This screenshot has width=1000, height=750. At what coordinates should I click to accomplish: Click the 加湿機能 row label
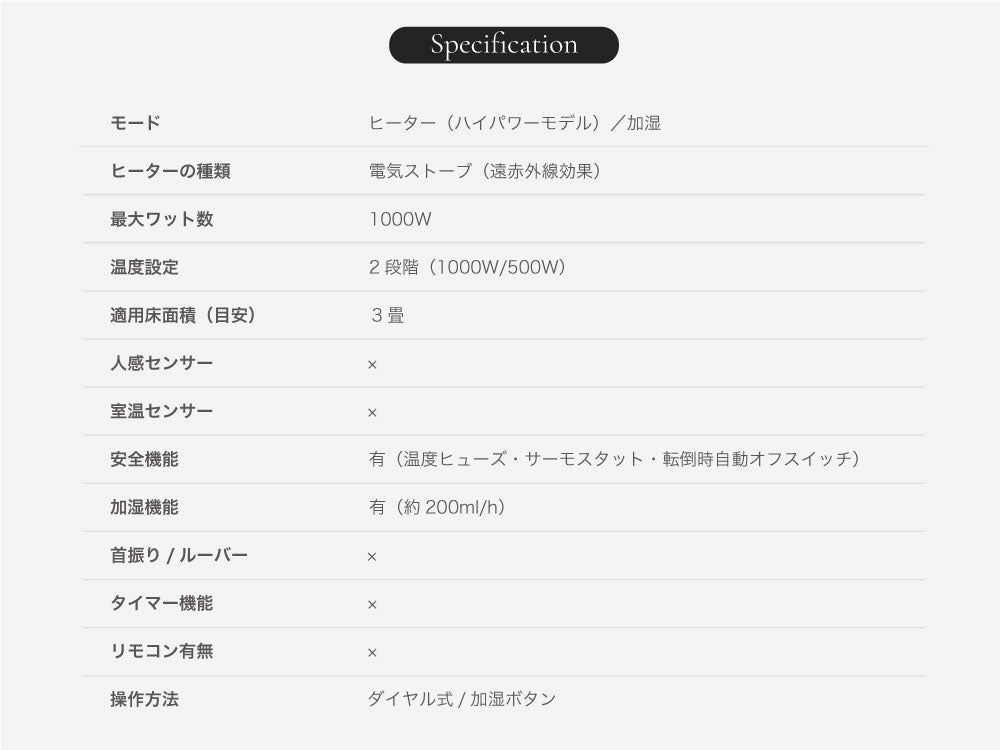(x=144, y=507)
